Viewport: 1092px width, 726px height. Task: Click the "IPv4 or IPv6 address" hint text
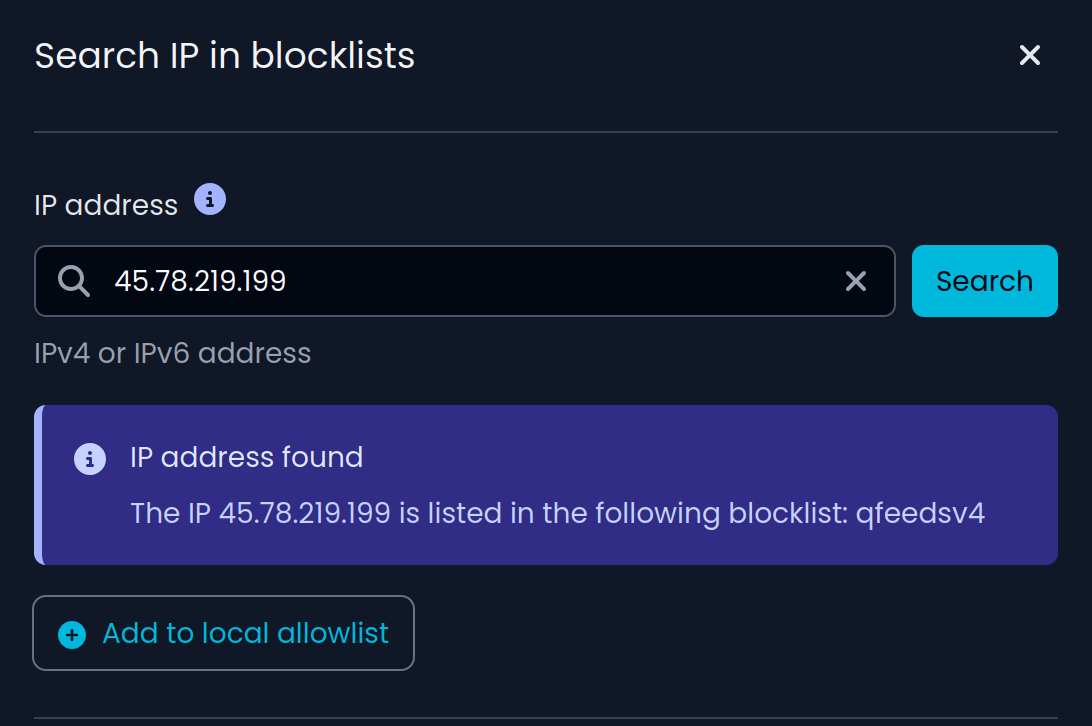172,353
